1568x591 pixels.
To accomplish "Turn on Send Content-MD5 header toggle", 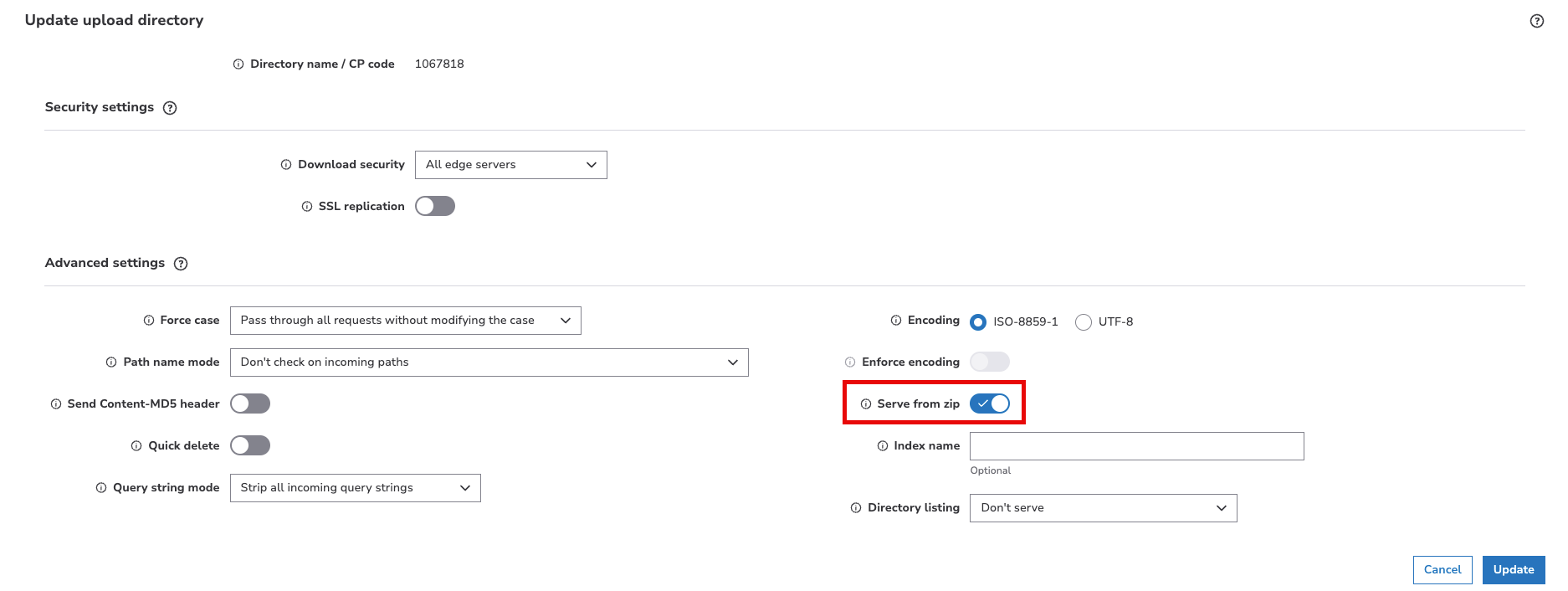I will coord(250,403).
